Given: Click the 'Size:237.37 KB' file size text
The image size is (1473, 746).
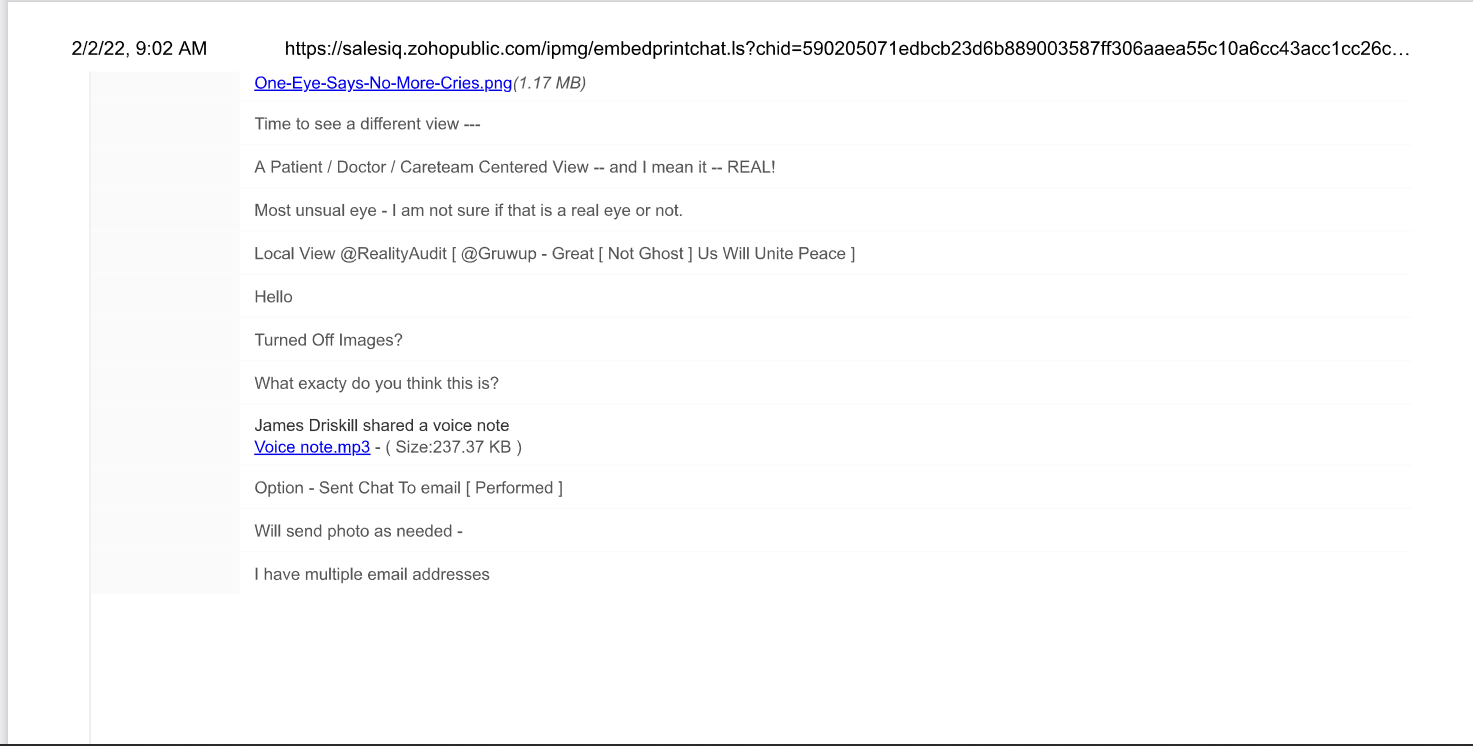Looking at the screenshot, I should (453, 447).
